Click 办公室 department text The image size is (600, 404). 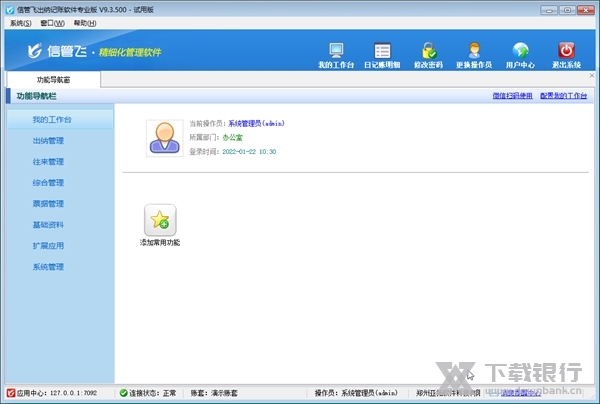(233, 137)
